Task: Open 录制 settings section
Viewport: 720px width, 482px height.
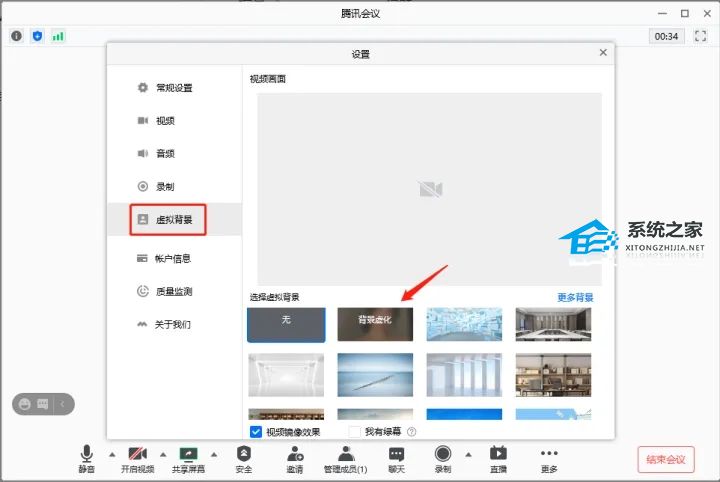Action: (x=174, y=186)
